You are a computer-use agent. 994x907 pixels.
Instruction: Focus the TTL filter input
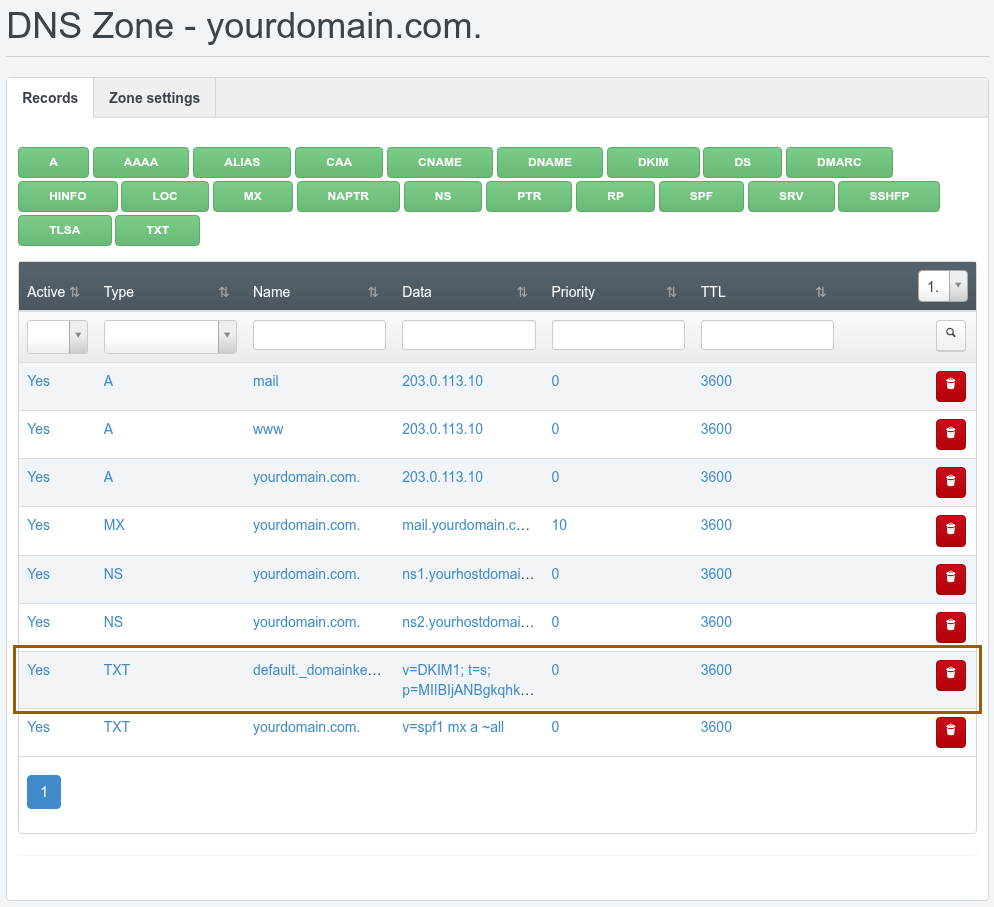pyautogui.click(x=767, y=335)
